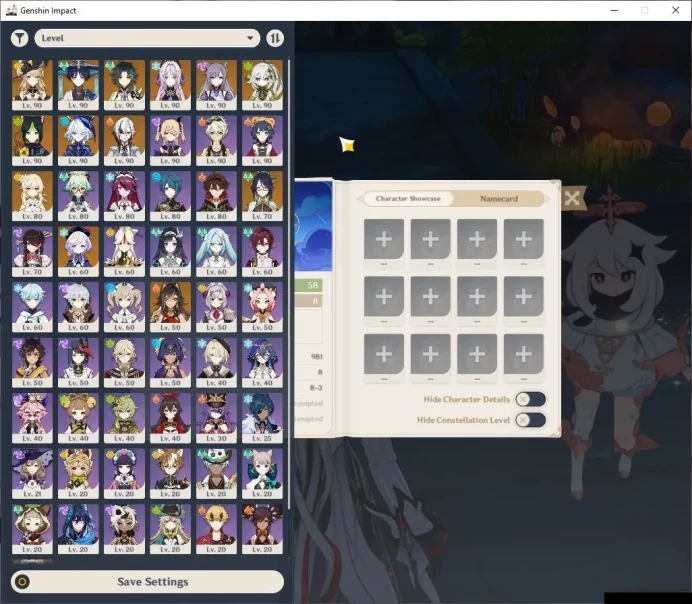The width and height of the screenshot is (692, 604).
Task: Minimize the Genshin Impact window
Action: point(614,10)
